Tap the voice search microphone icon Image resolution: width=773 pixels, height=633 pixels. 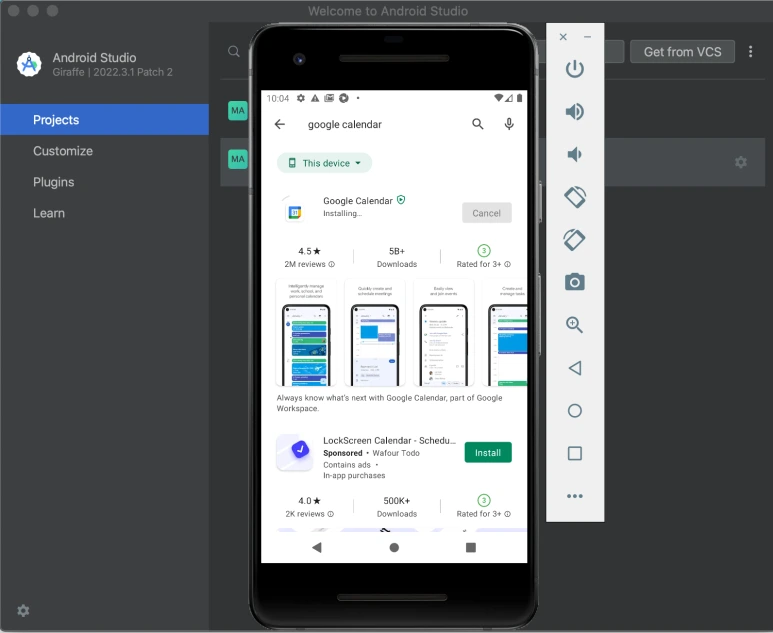(x=509, y=124)
